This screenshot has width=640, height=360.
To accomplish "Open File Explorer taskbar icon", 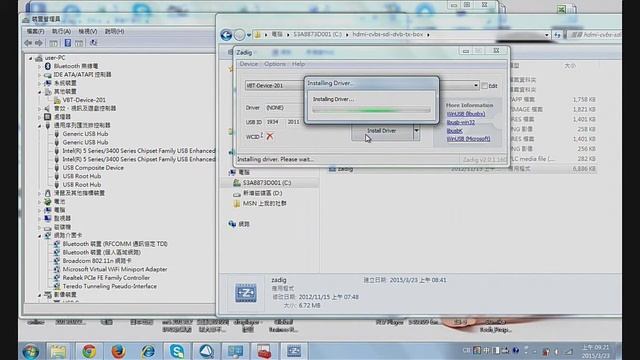I will coord(58,351).
